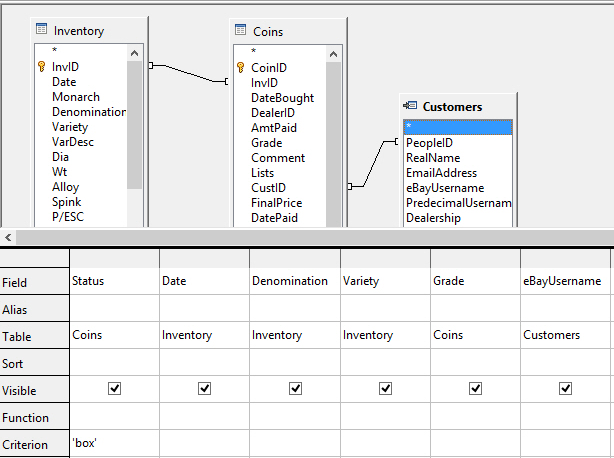
Task: Select the DealerID field in Coins table
Action: pyautogui.click(x=274, y=113)
